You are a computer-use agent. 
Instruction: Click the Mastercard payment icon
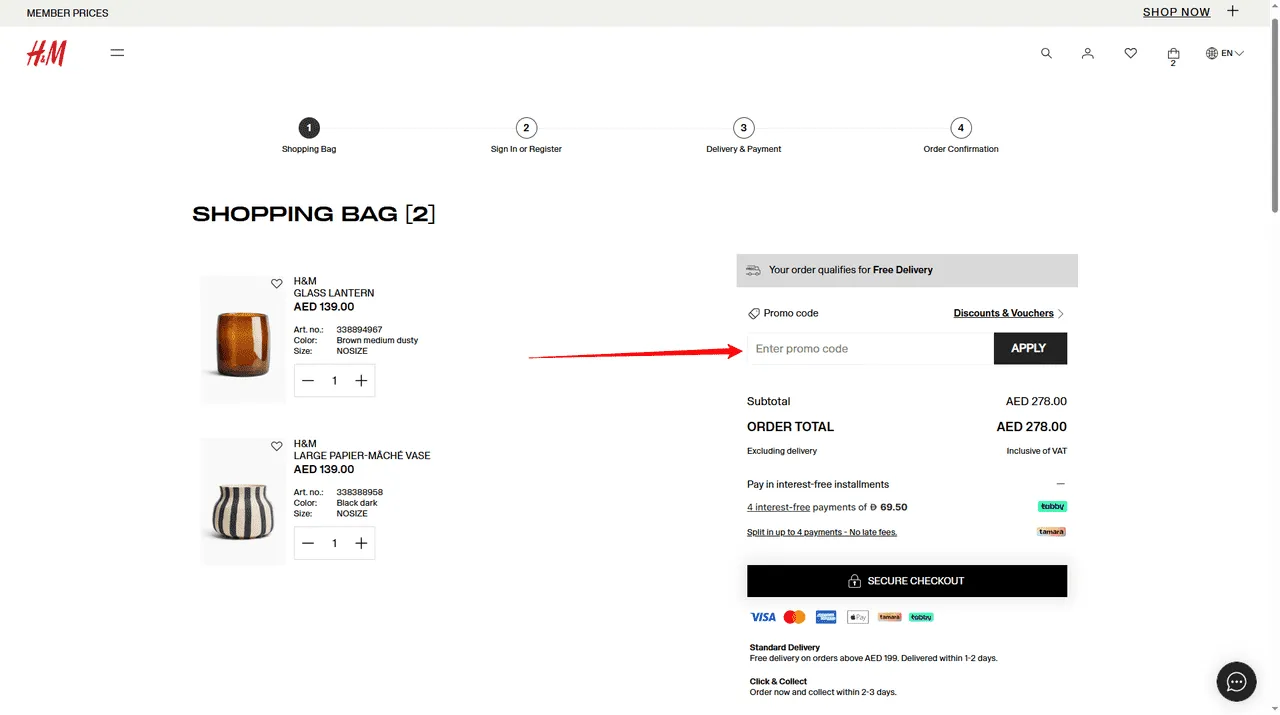(795, 617)
